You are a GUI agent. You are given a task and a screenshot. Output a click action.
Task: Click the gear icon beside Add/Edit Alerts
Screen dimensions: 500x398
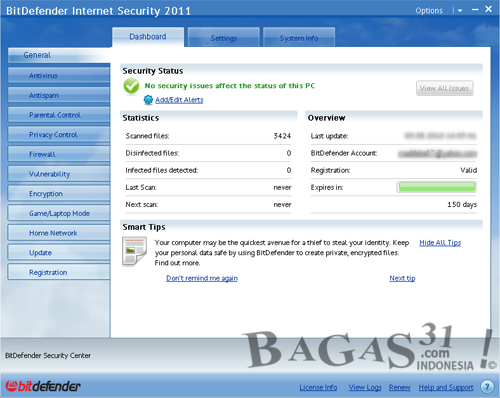(148, 100)
